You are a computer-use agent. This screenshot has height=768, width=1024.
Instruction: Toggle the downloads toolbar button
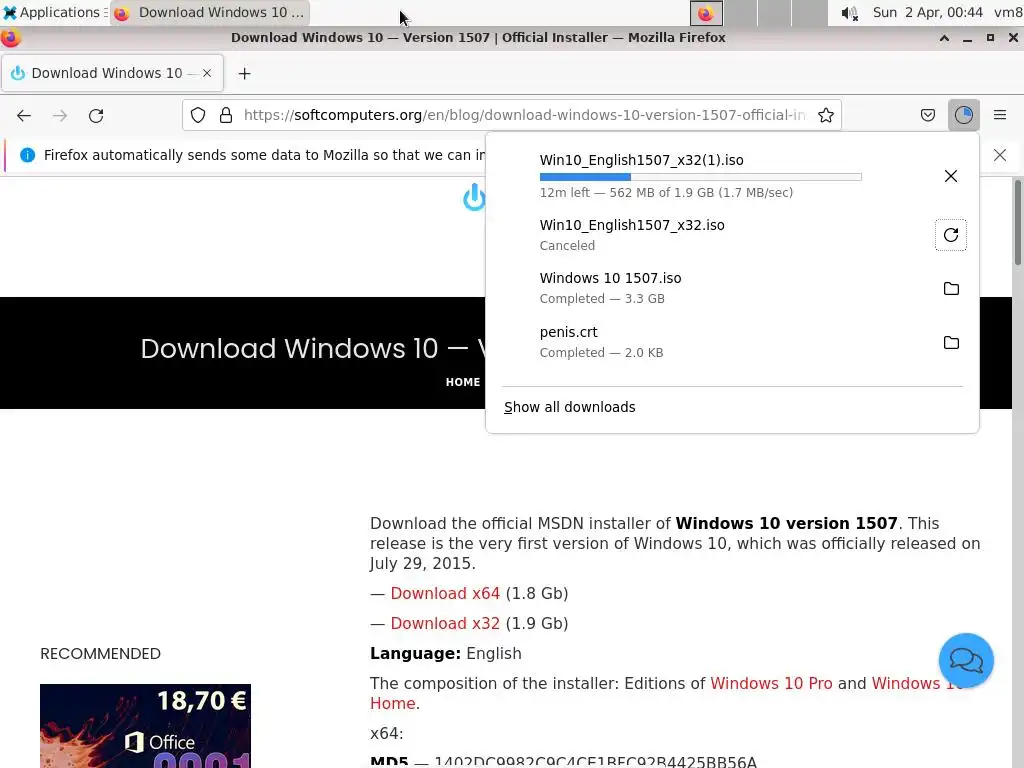click(x=963, y=116)
